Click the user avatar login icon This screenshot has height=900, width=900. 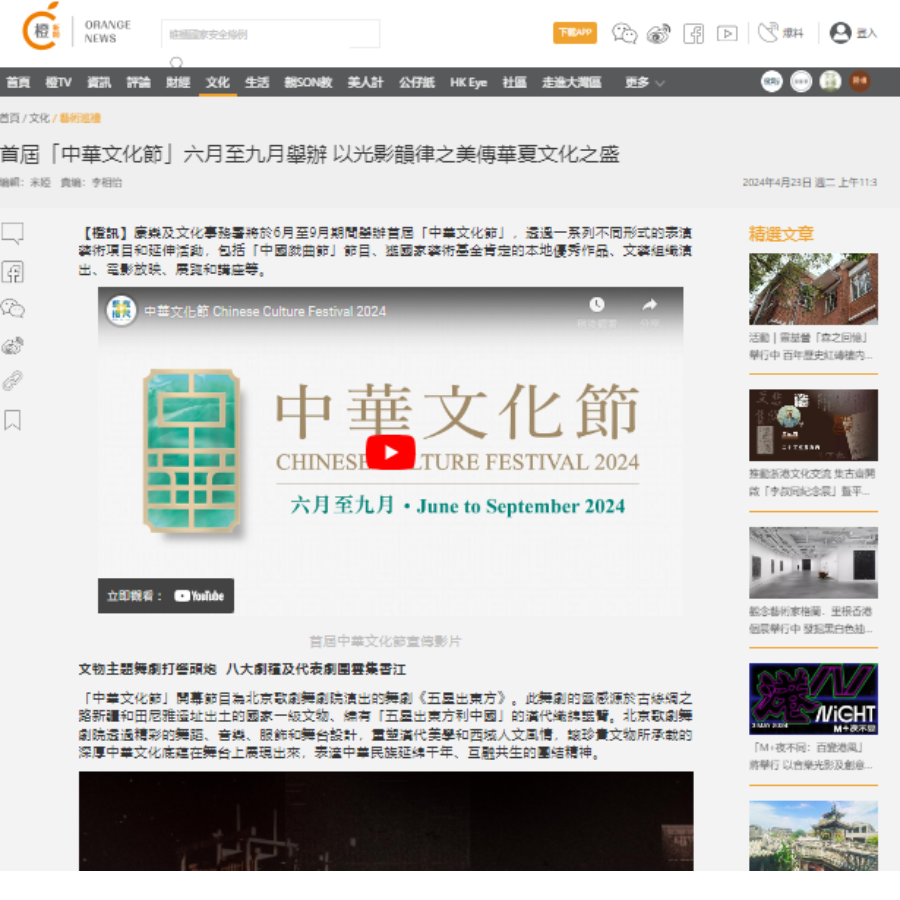click(840, 33)
